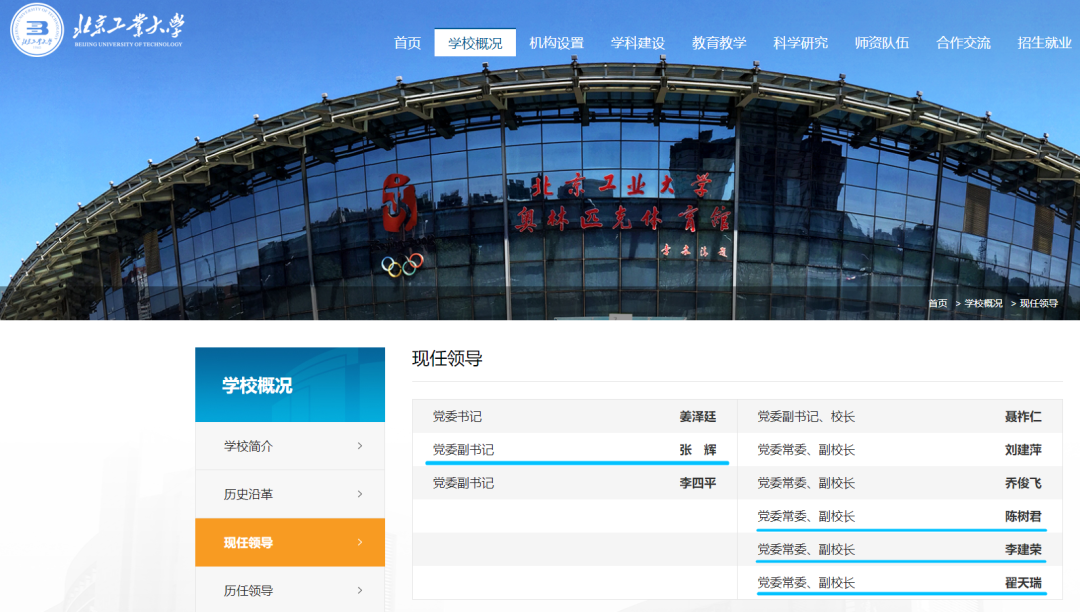The height and width of the screenshot is (612, 1080).
Task: Click the 党委常委、副校长 title beside 李建荣
Action: 806,549
